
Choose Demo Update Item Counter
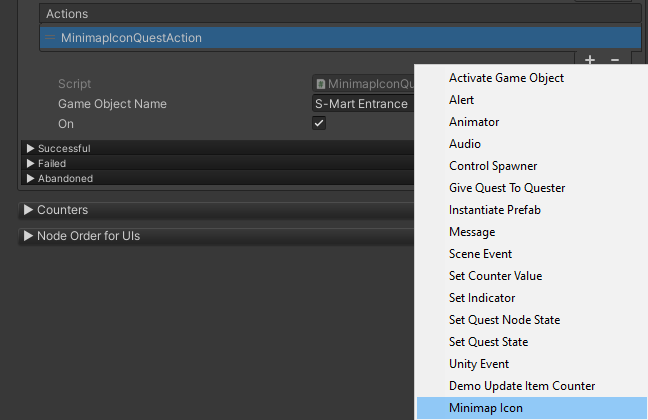[x=531, y=386]
